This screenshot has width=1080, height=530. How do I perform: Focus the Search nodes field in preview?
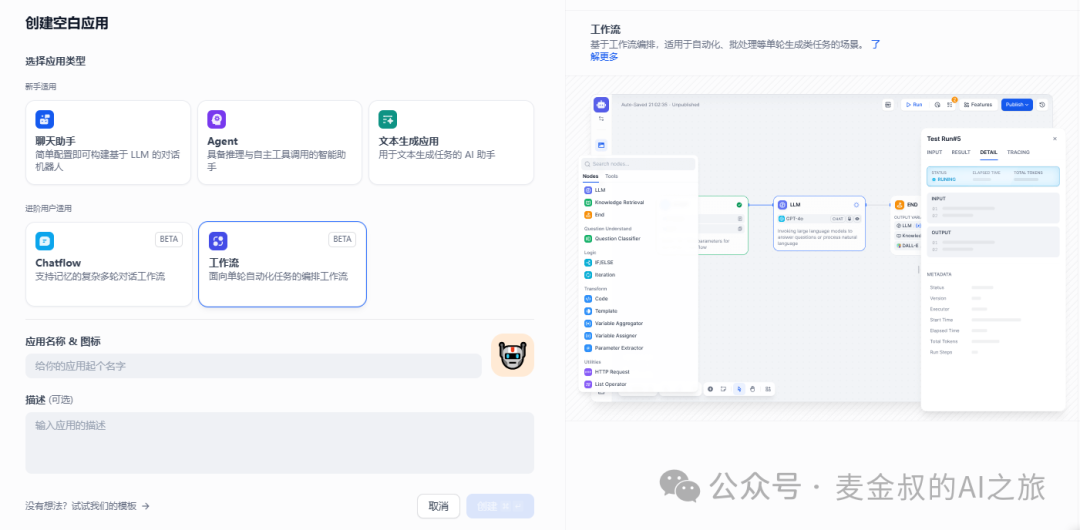[x=638, y=164]
